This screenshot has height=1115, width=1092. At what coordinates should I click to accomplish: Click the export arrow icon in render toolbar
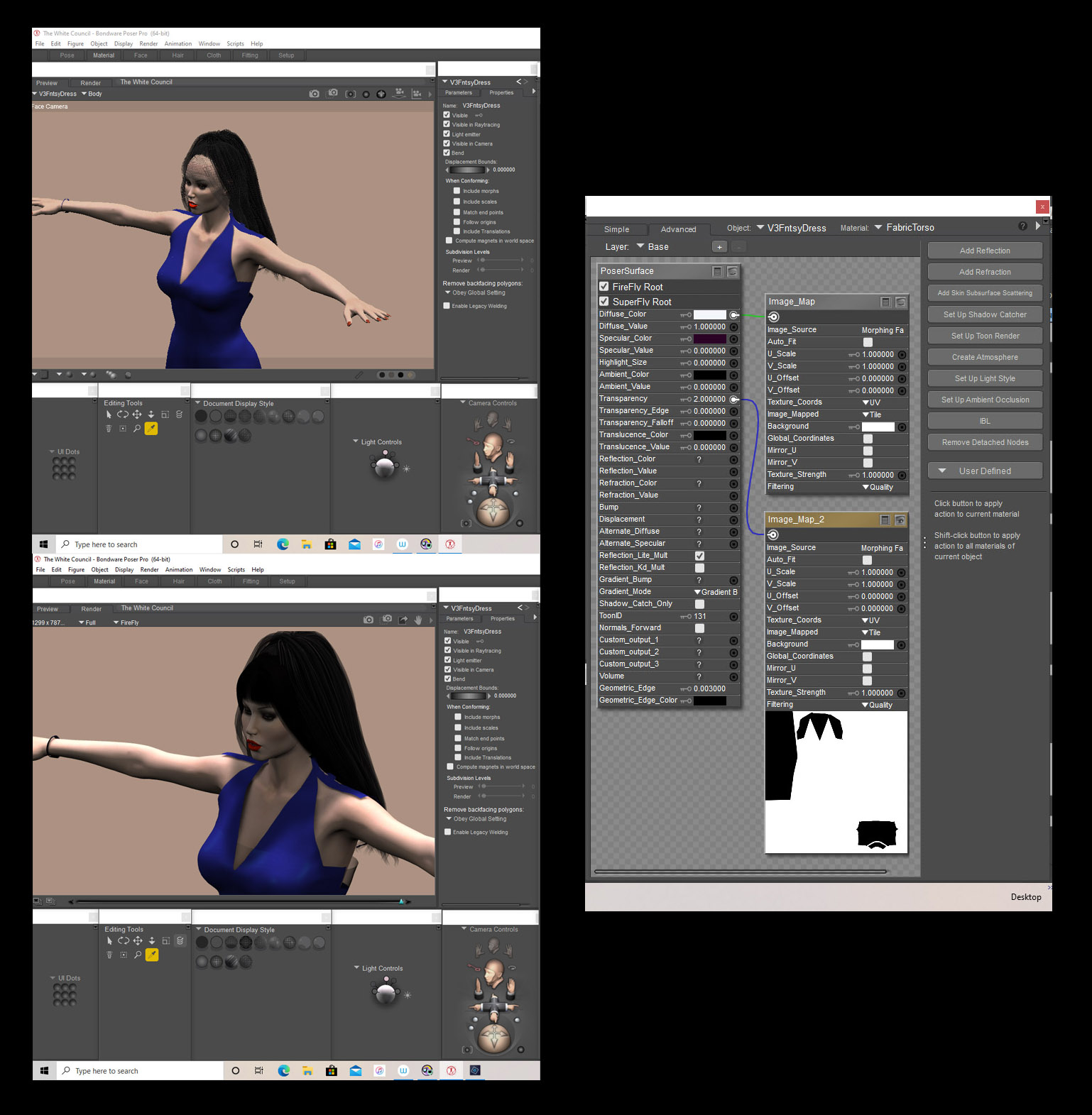point(403,620)
